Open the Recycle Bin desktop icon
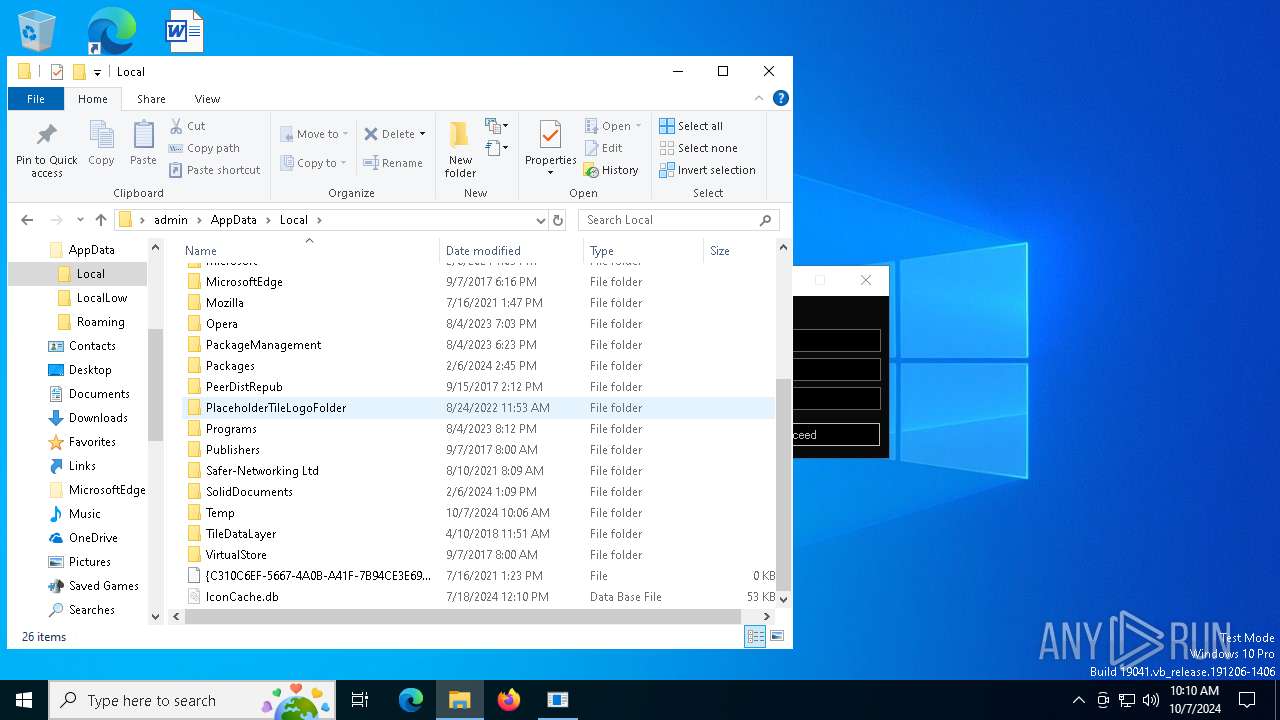The width and height of the screenshot is (1280, 720). (38, 30)
